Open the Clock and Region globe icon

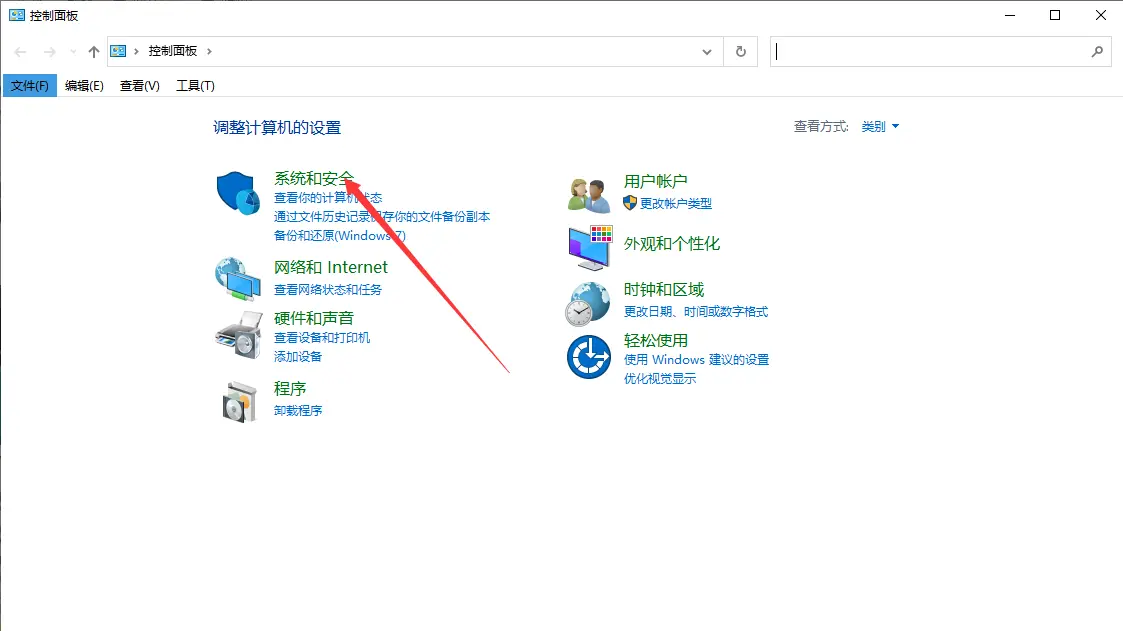(x=588, y=303)
